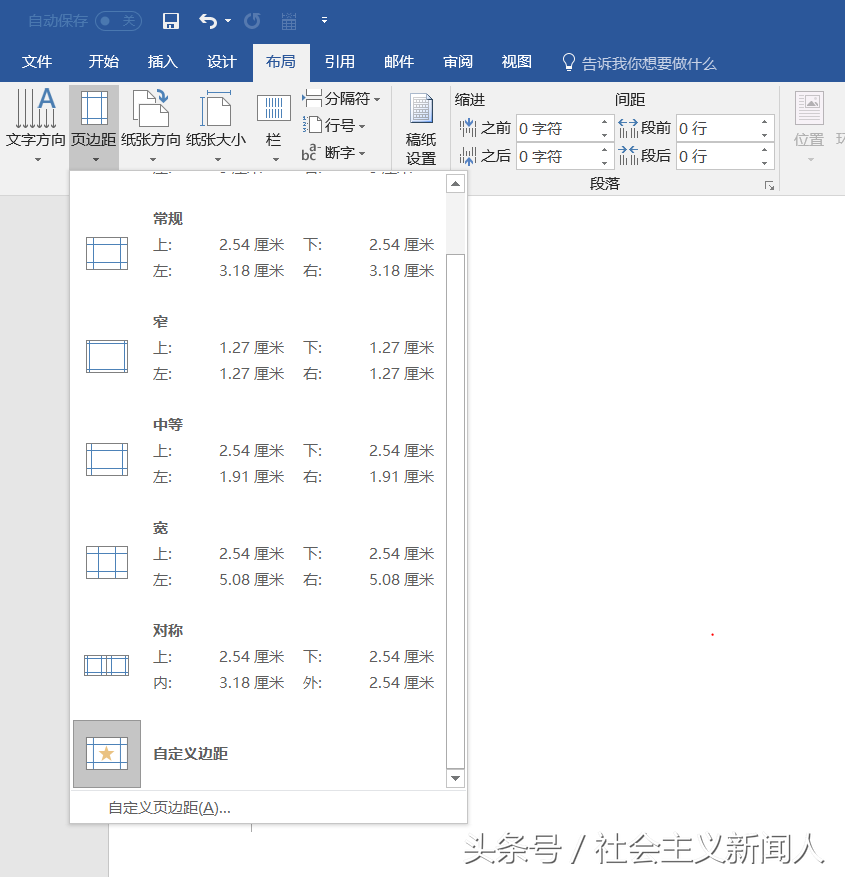The height and width of the screenshot is (877, 845).
Task: Click the Undo arrow icon
Action: coord(208,21)
